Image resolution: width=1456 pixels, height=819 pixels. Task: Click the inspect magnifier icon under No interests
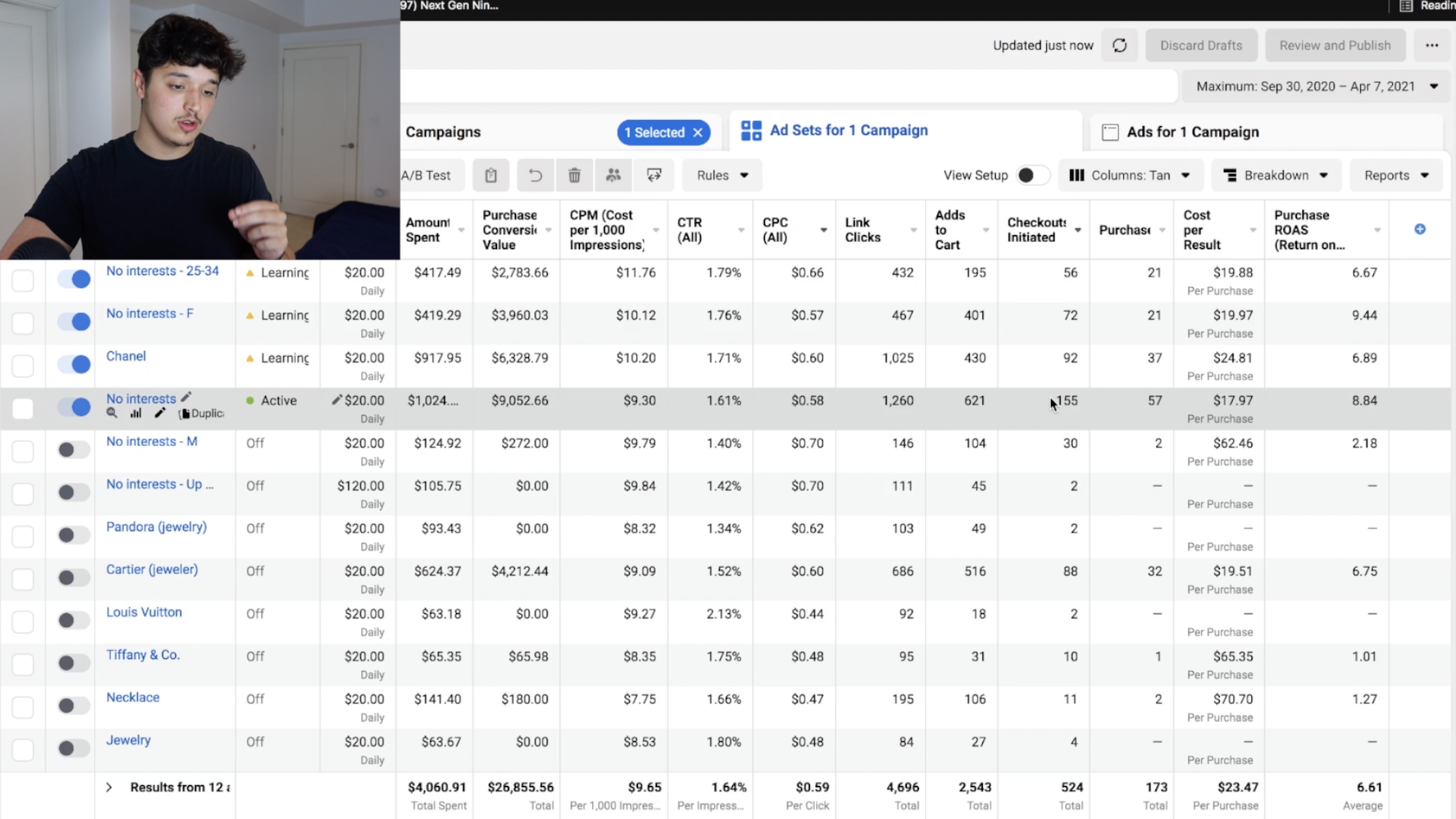(112, 413)
